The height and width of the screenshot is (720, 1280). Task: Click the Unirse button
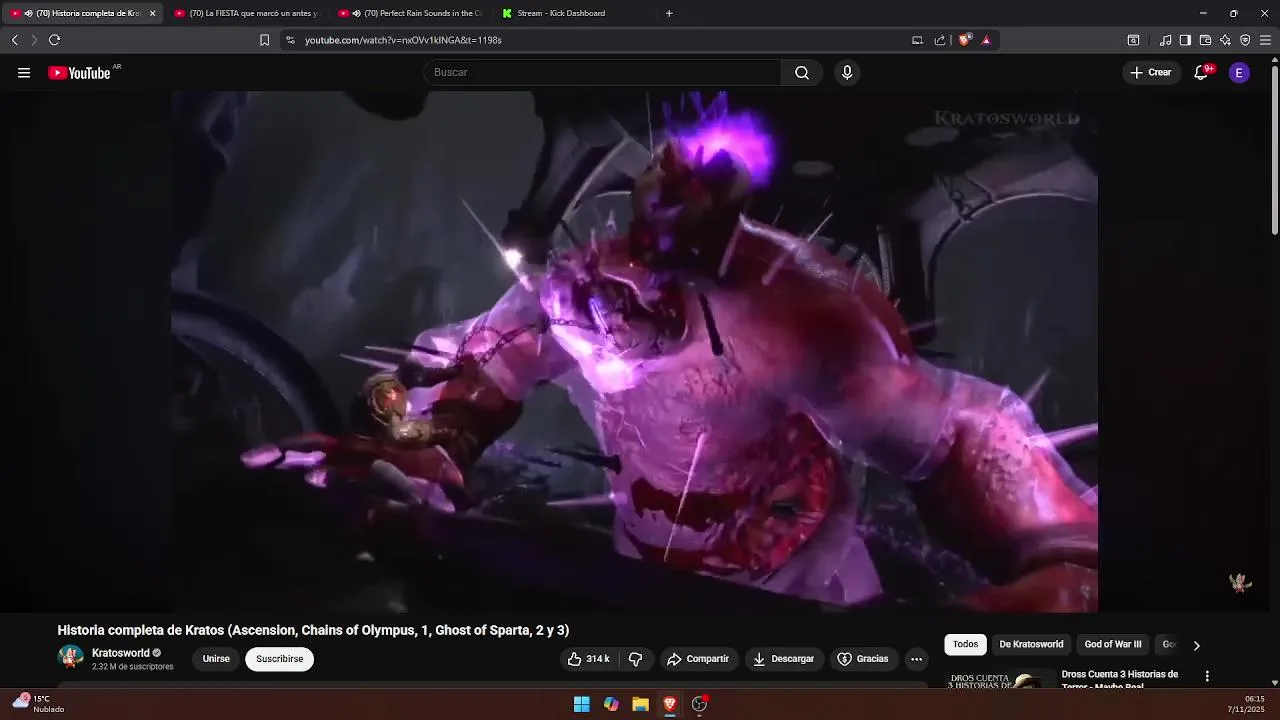[x=216, y=659]
